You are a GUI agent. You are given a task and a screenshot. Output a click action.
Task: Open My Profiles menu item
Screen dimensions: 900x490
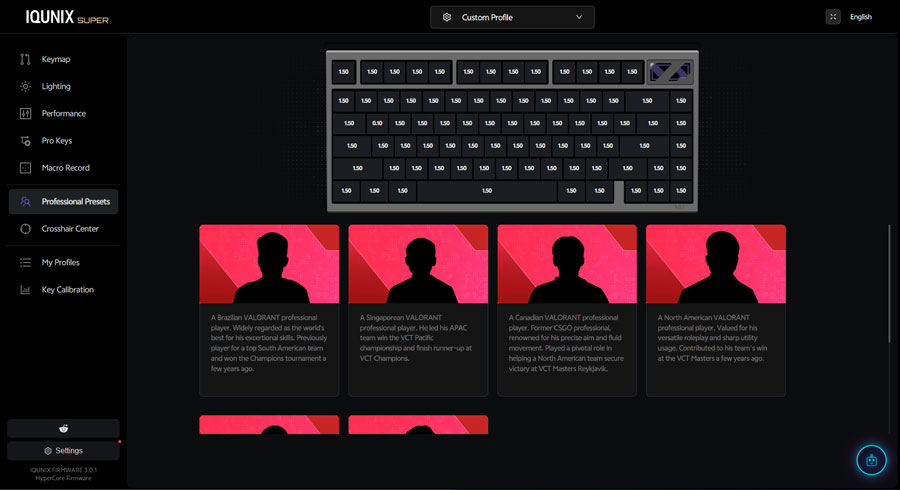(x=63, y=262)
